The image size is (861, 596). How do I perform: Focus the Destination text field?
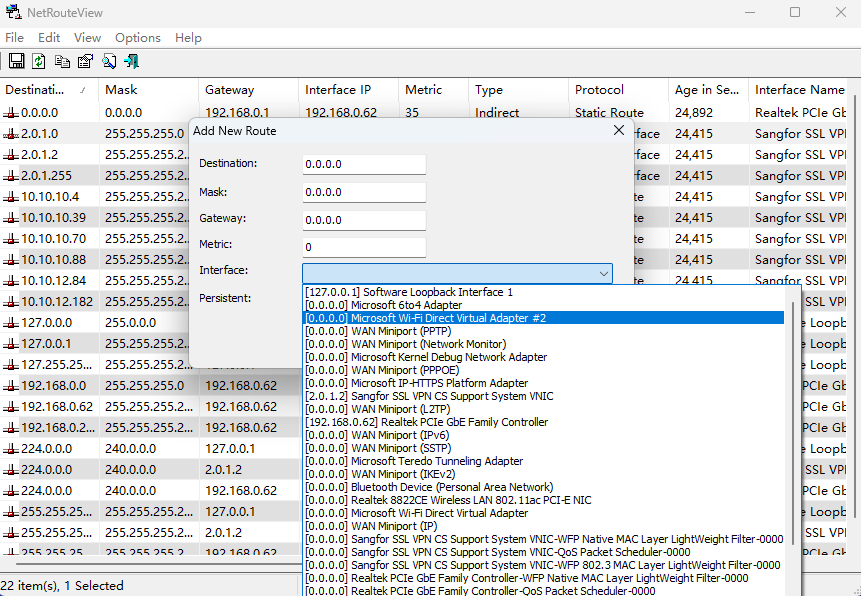(x=364, y=164)
